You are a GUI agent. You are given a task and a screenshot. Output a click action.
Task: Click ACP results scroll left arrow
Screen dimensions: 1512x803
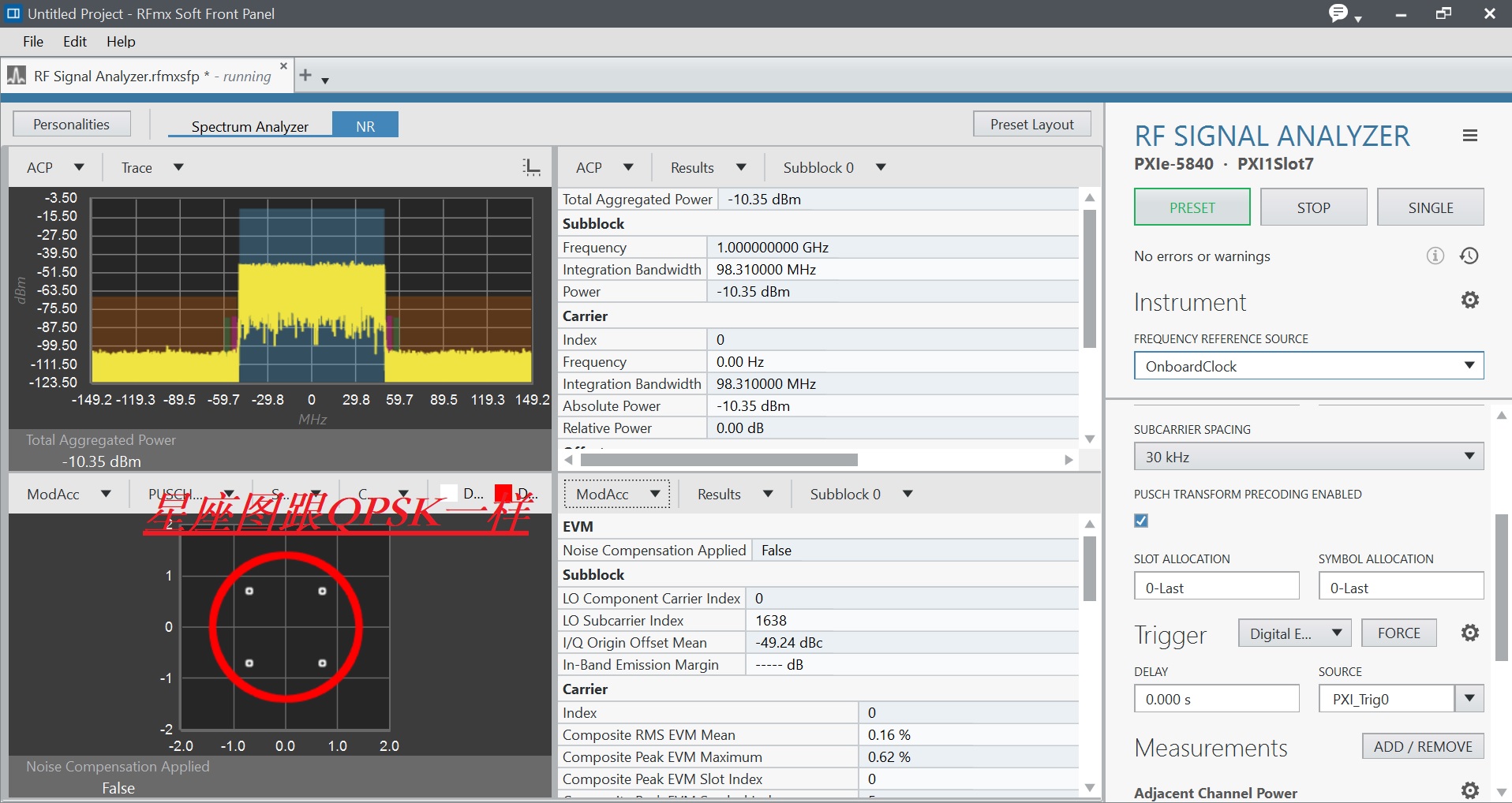click(569, 459)
